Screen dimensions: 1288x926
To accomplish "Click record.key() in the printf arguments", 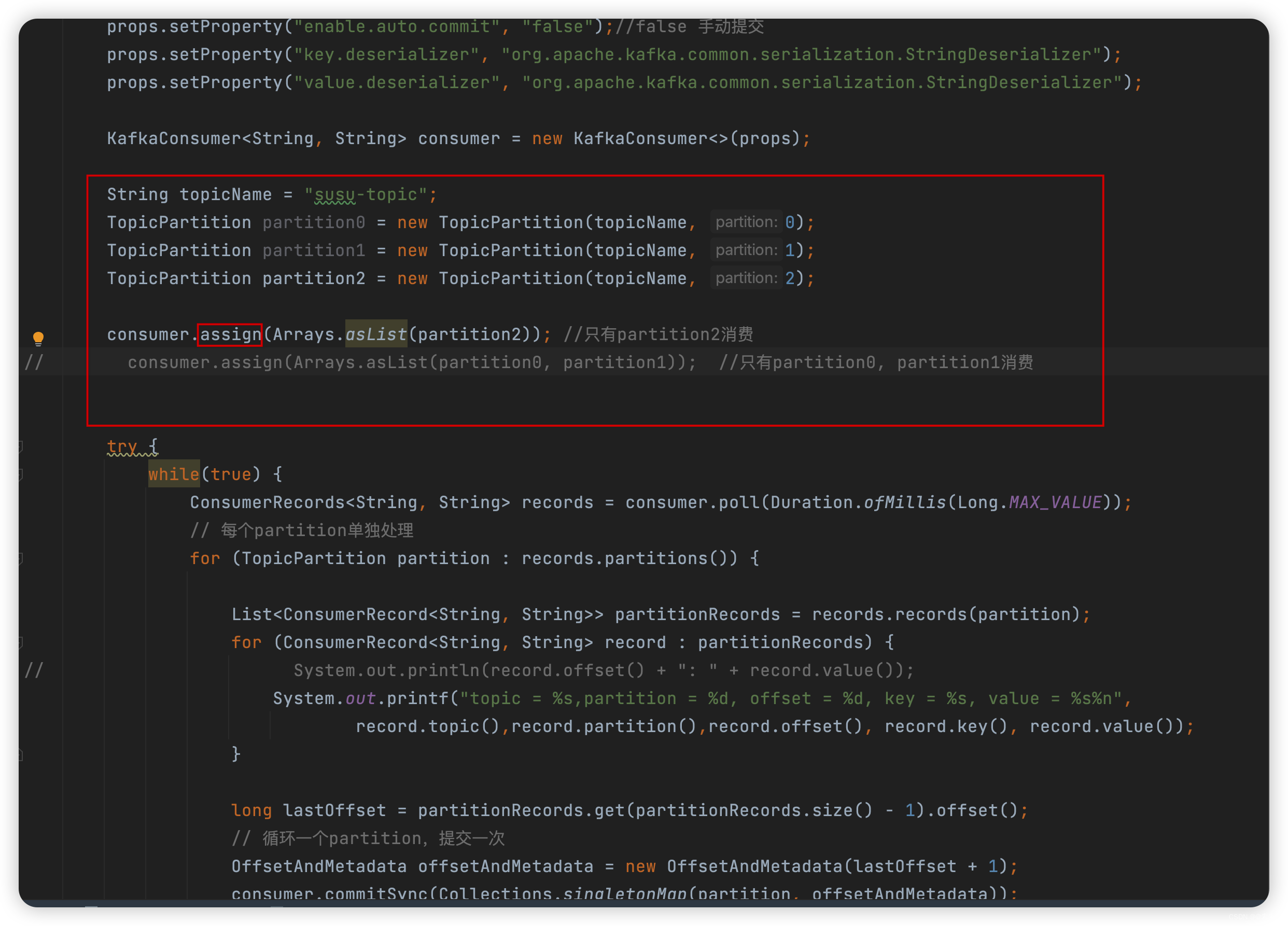I will [x=946, y=726].
